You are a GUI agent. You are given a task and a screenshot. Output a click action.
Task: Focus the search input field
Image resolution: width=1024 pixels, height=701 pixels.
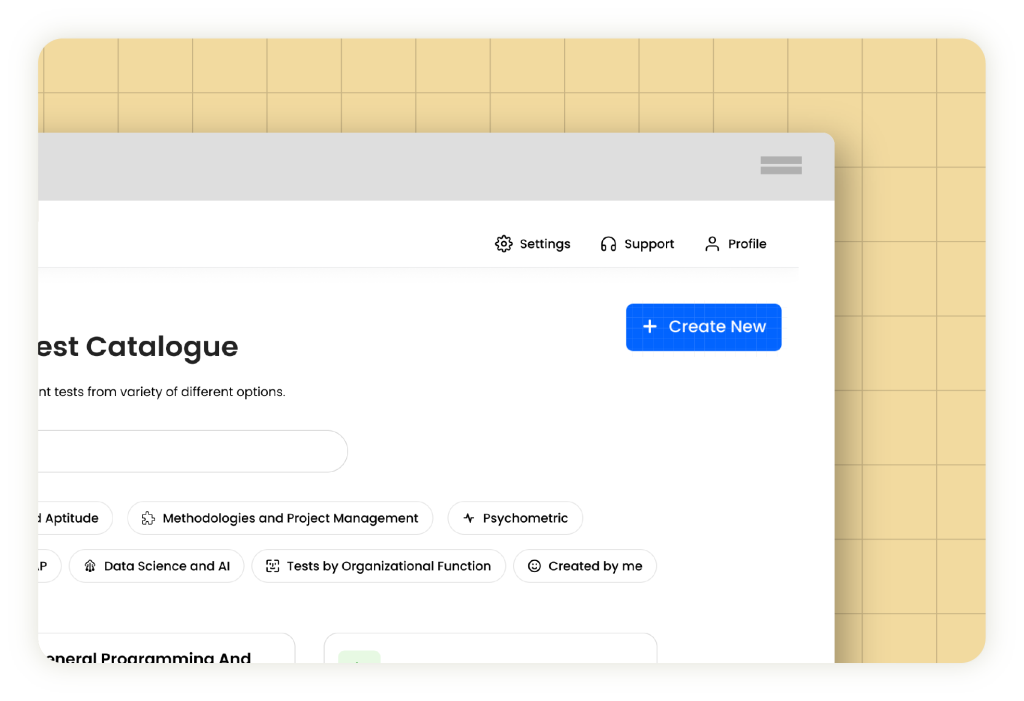(x=190, y=451)
